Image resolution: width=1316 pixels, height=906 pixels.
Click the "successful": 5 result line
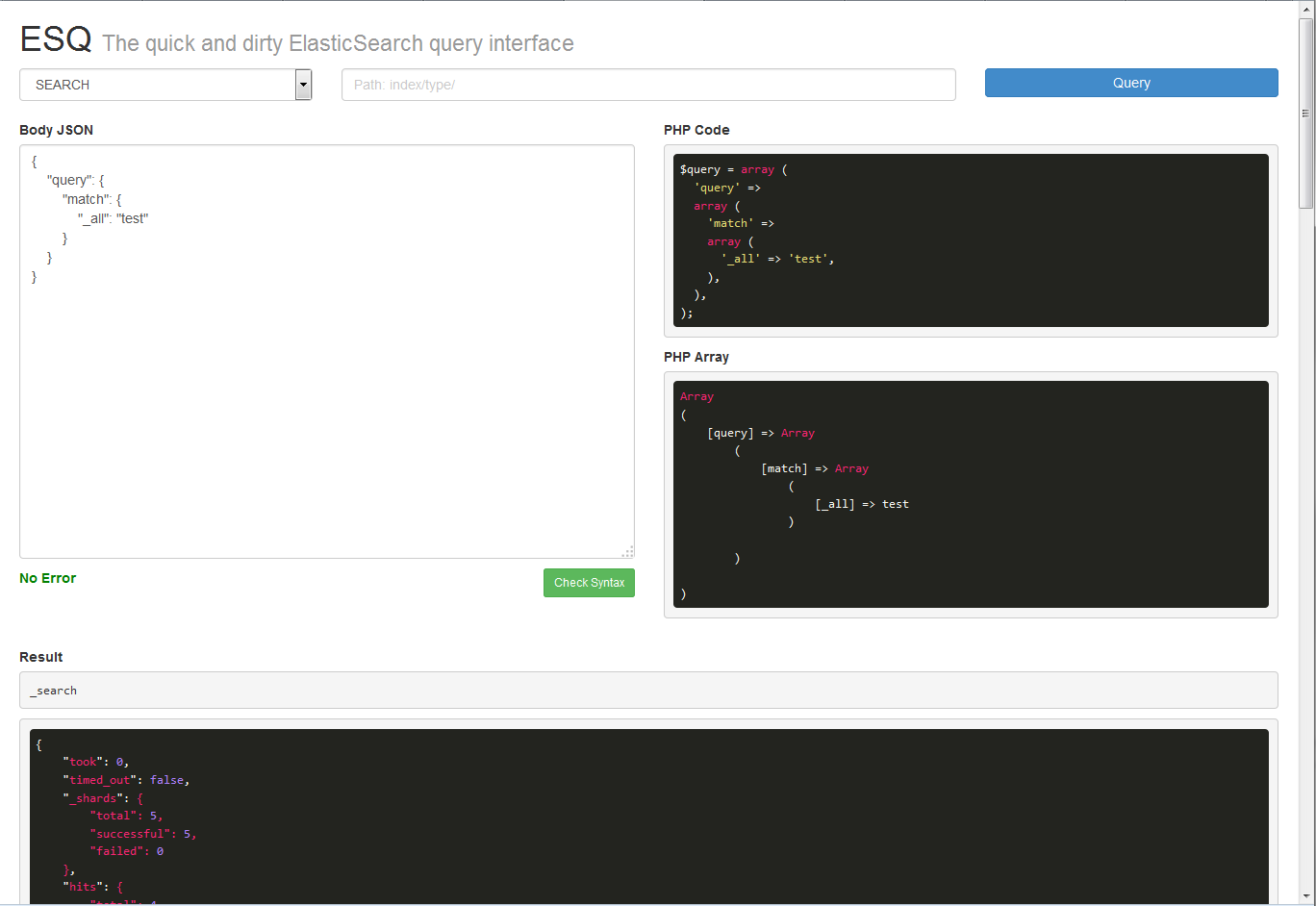click(x=143, y=834)
